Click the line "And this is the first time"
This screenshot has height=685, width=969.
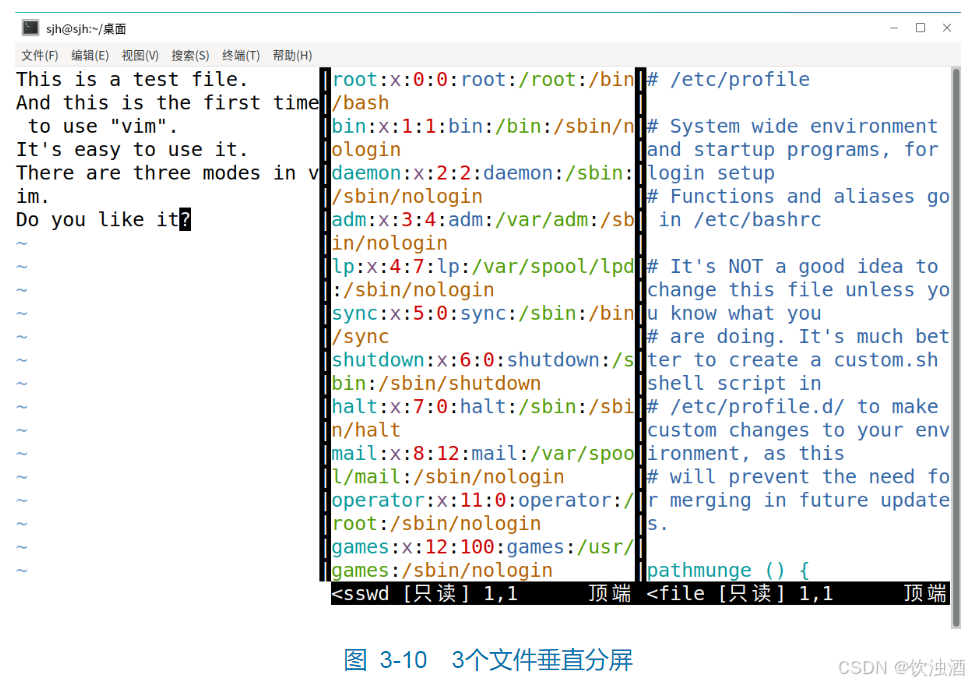coord(167,103)
